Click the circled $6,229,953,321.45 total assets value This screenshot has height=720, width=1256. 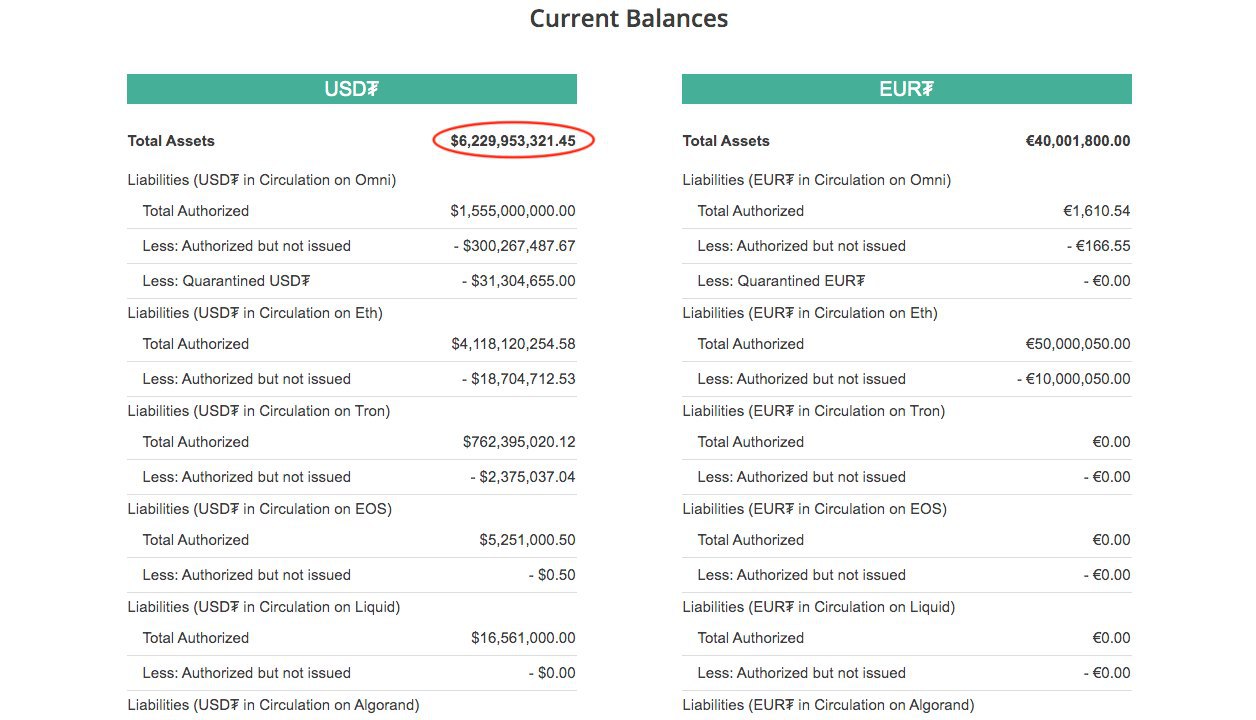tap(513, 141)
